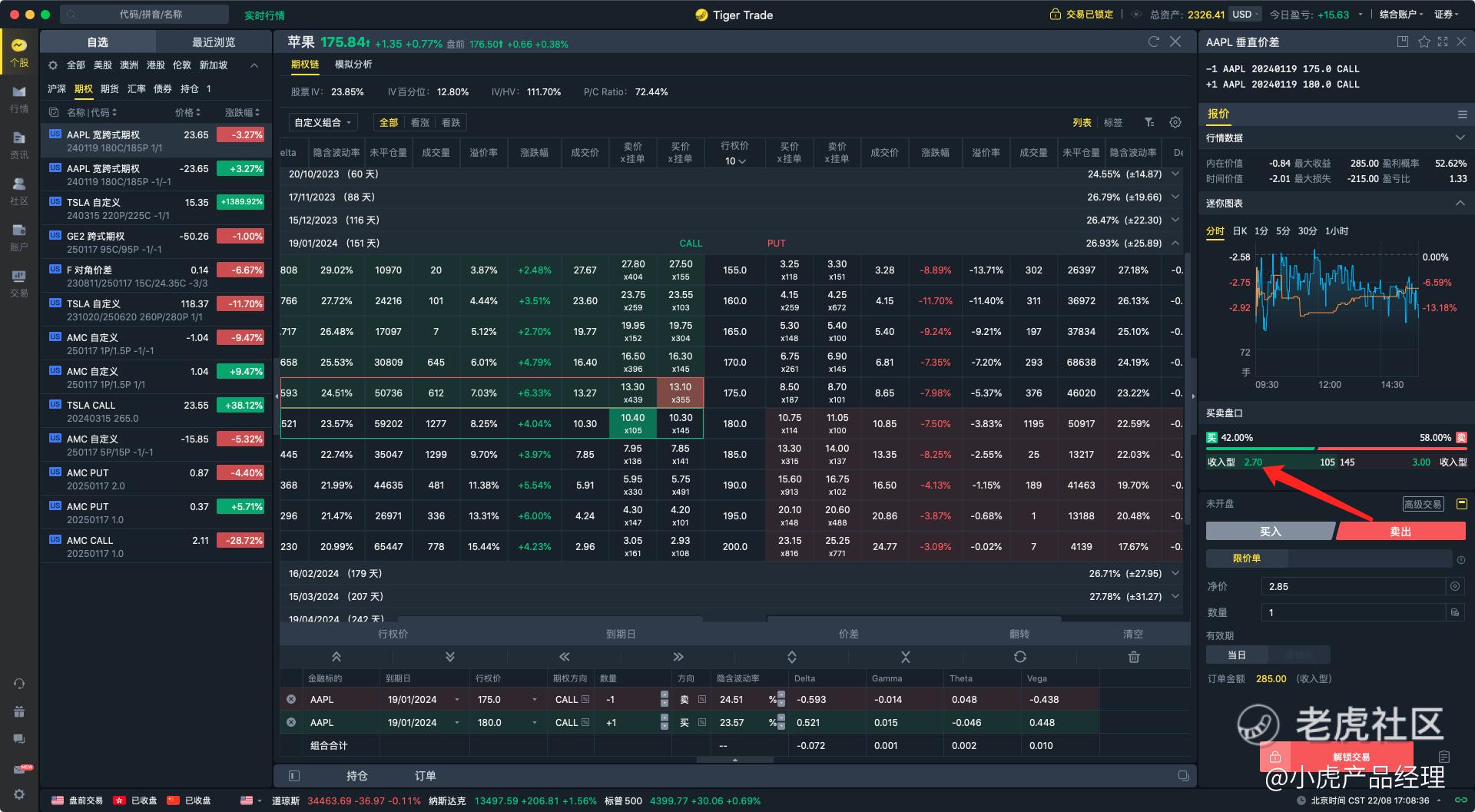The width and height of the screenshot is (1475, 812).
Task: Select TSLA CALL 20240315 265.0 watchlist row
Action: point(156,411)
